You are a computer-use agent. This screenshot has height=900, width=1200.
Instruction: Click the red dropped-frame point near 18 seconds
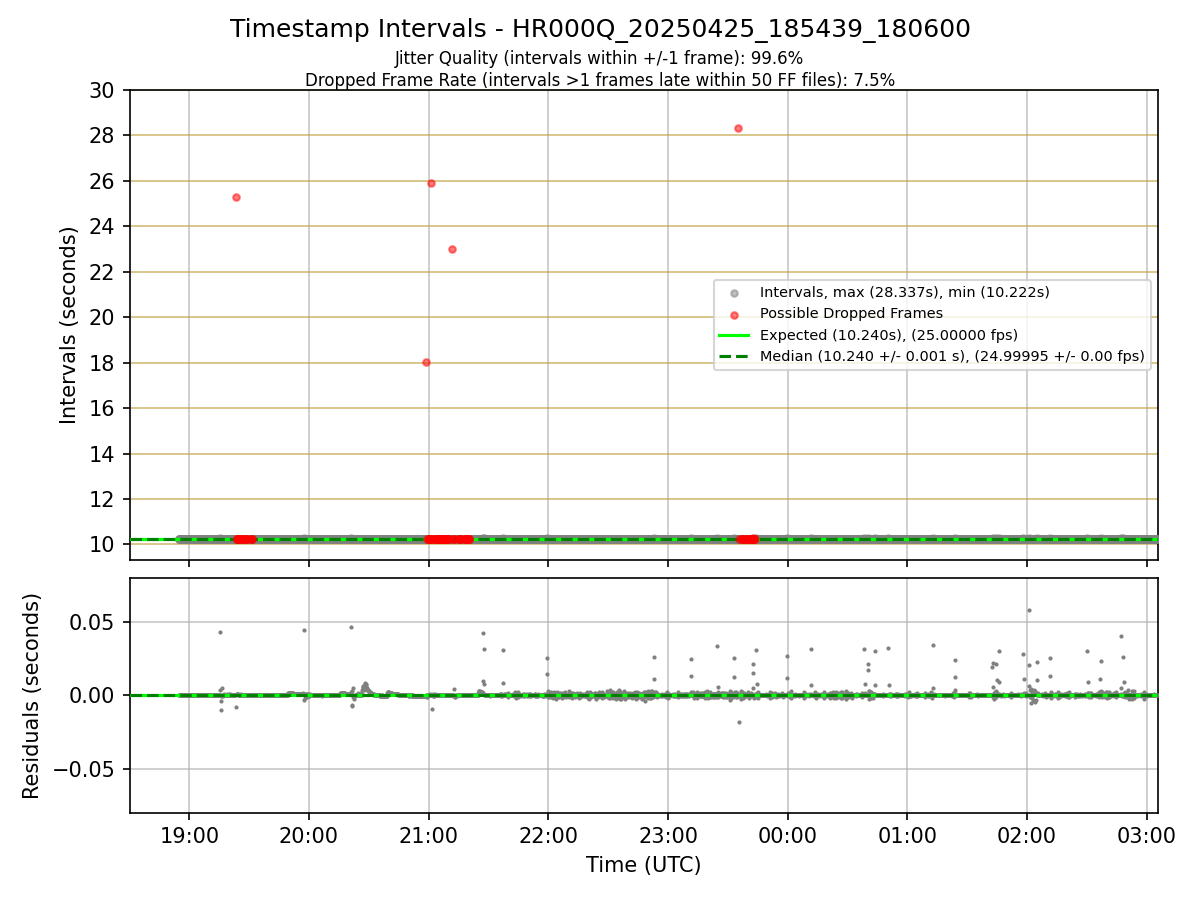point(426,362)
